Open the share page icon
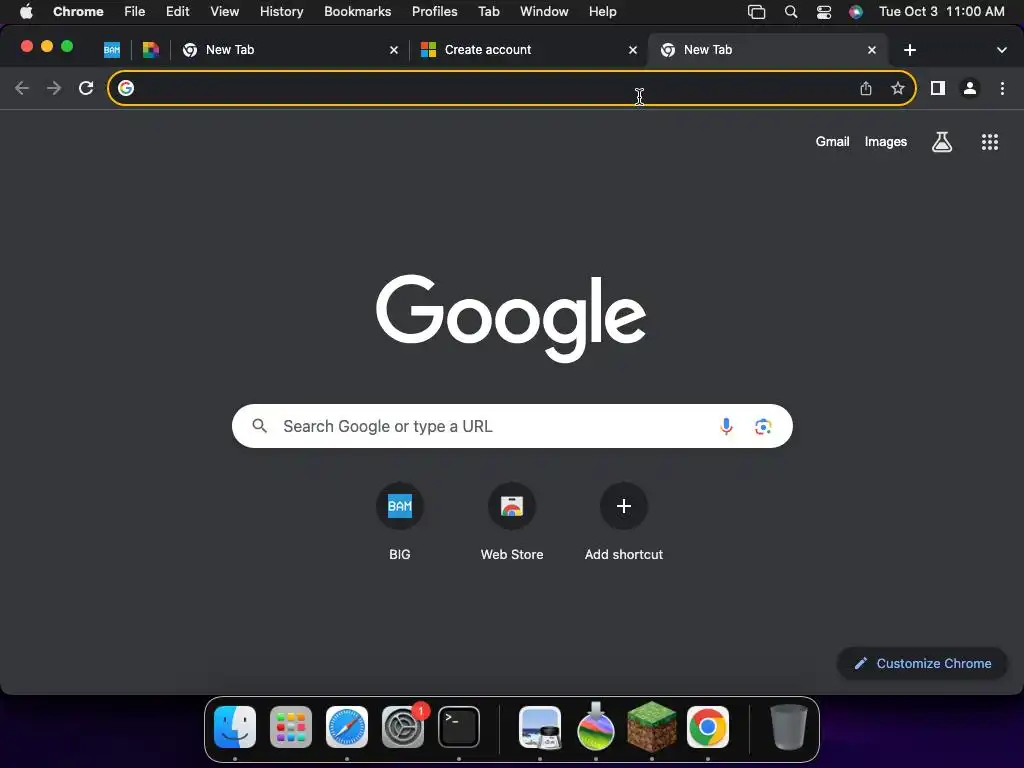 tap(866, 88)
